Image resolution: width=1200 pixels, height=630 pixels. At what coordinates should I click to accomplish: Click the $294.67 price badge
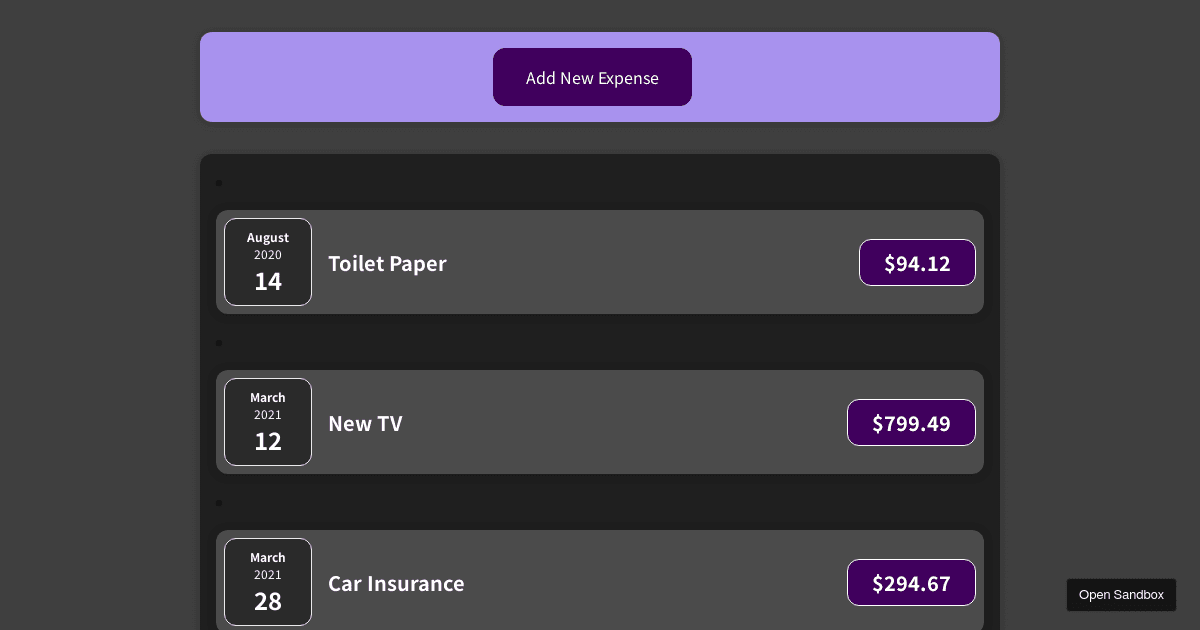point(911,583)
